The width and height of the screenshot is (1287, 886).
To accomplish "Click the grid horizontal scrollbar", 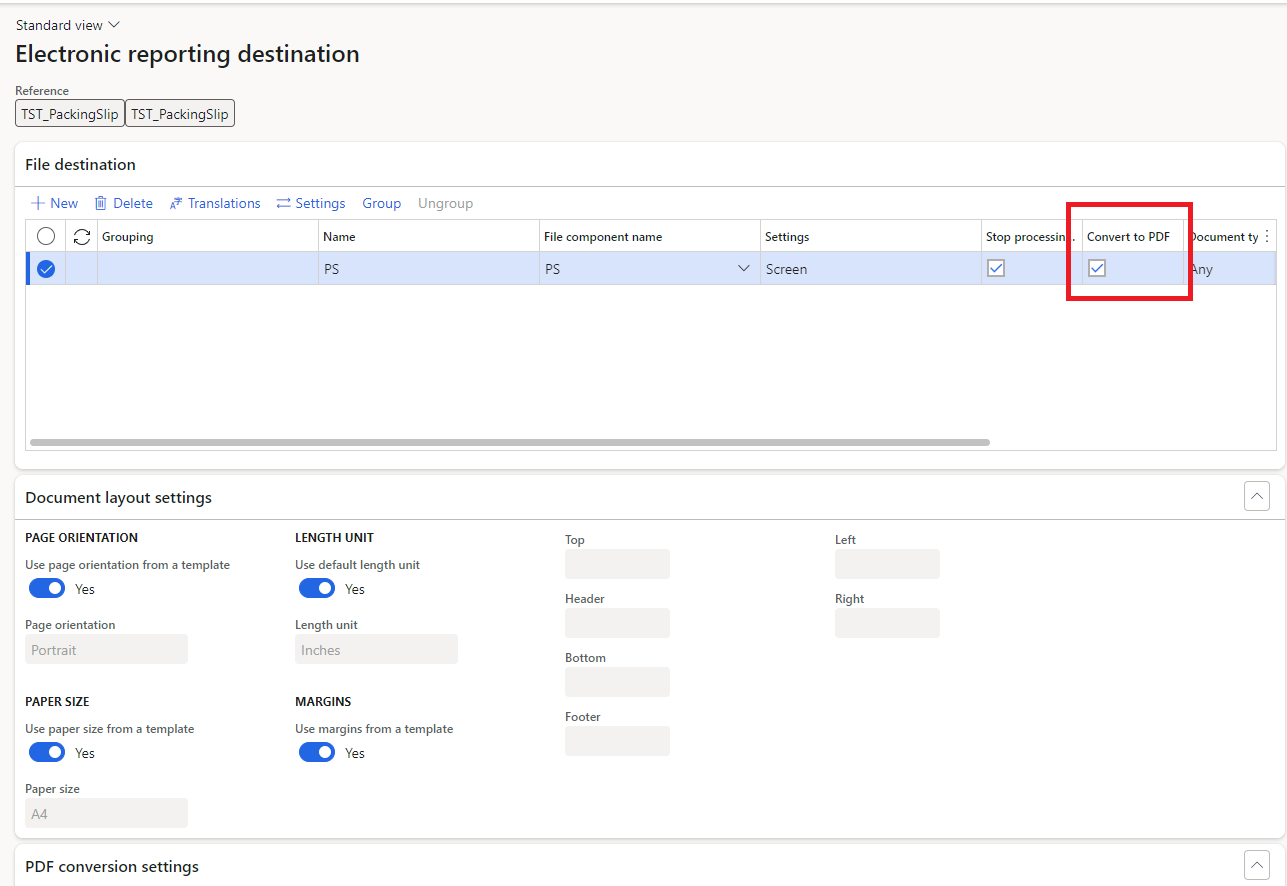I will pyautogui.click(x=510, y=442).
